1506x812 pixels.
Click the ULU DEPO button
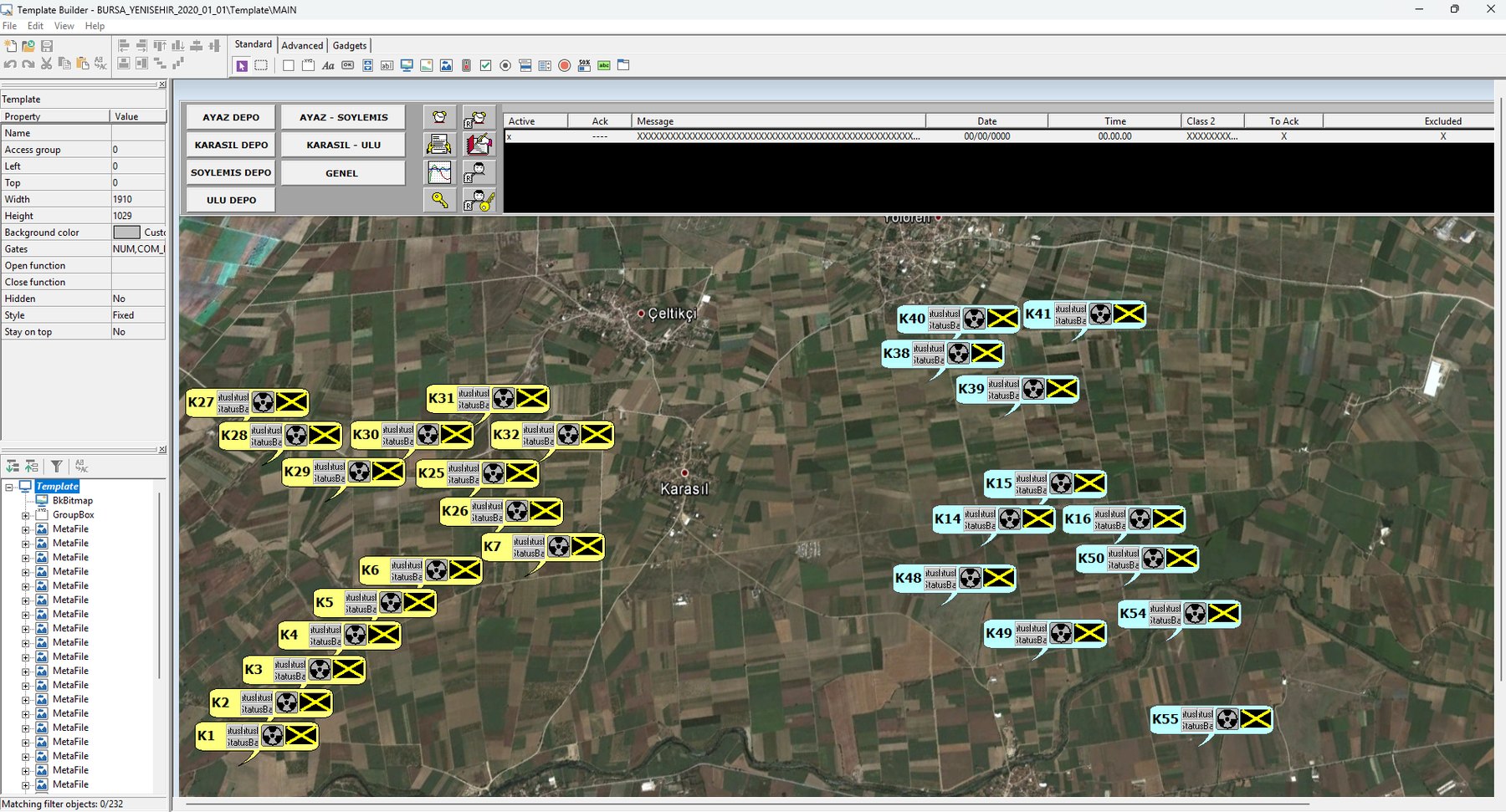click(x=231, y=200)
